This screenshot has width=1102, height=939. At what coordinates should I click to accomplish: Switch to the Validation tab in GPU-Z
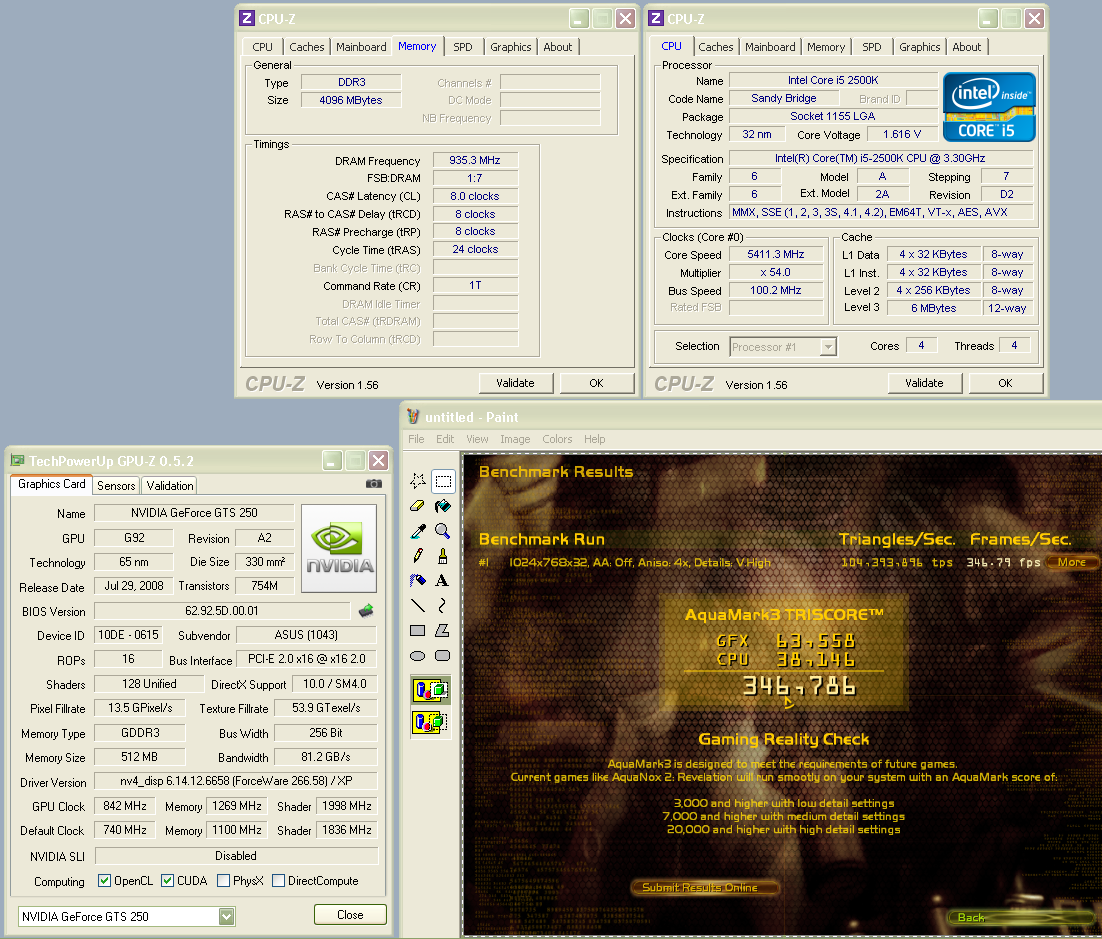(169, 486)
